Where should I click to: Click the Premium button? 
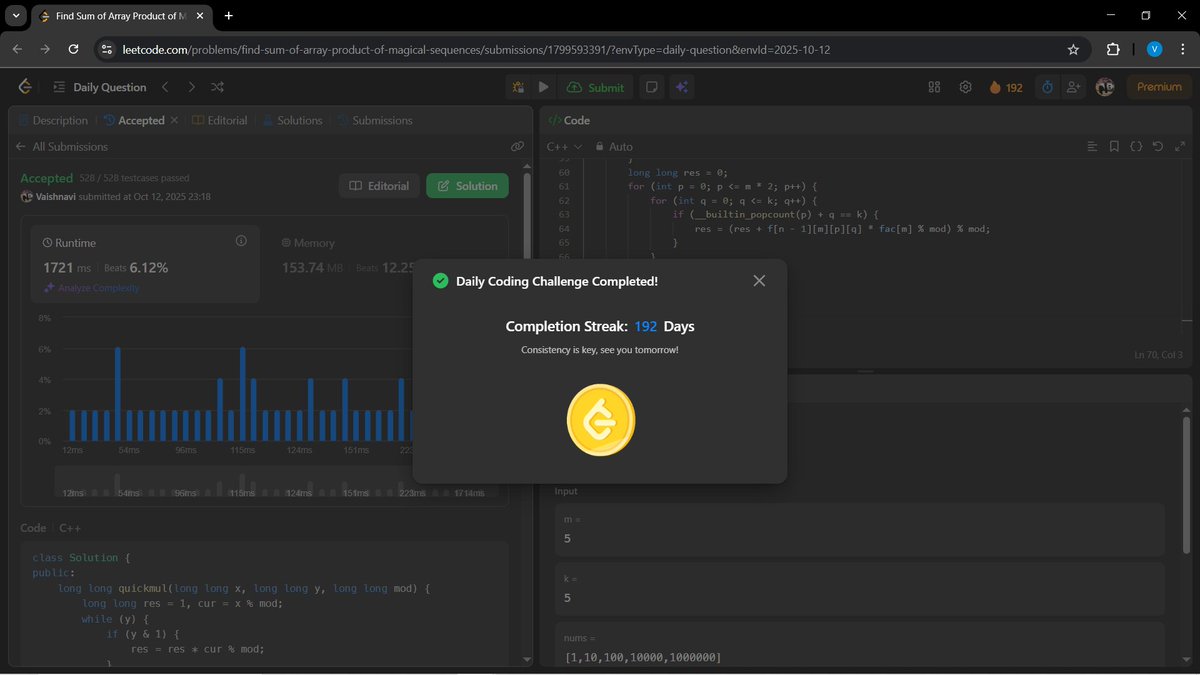click(1159, 87)
